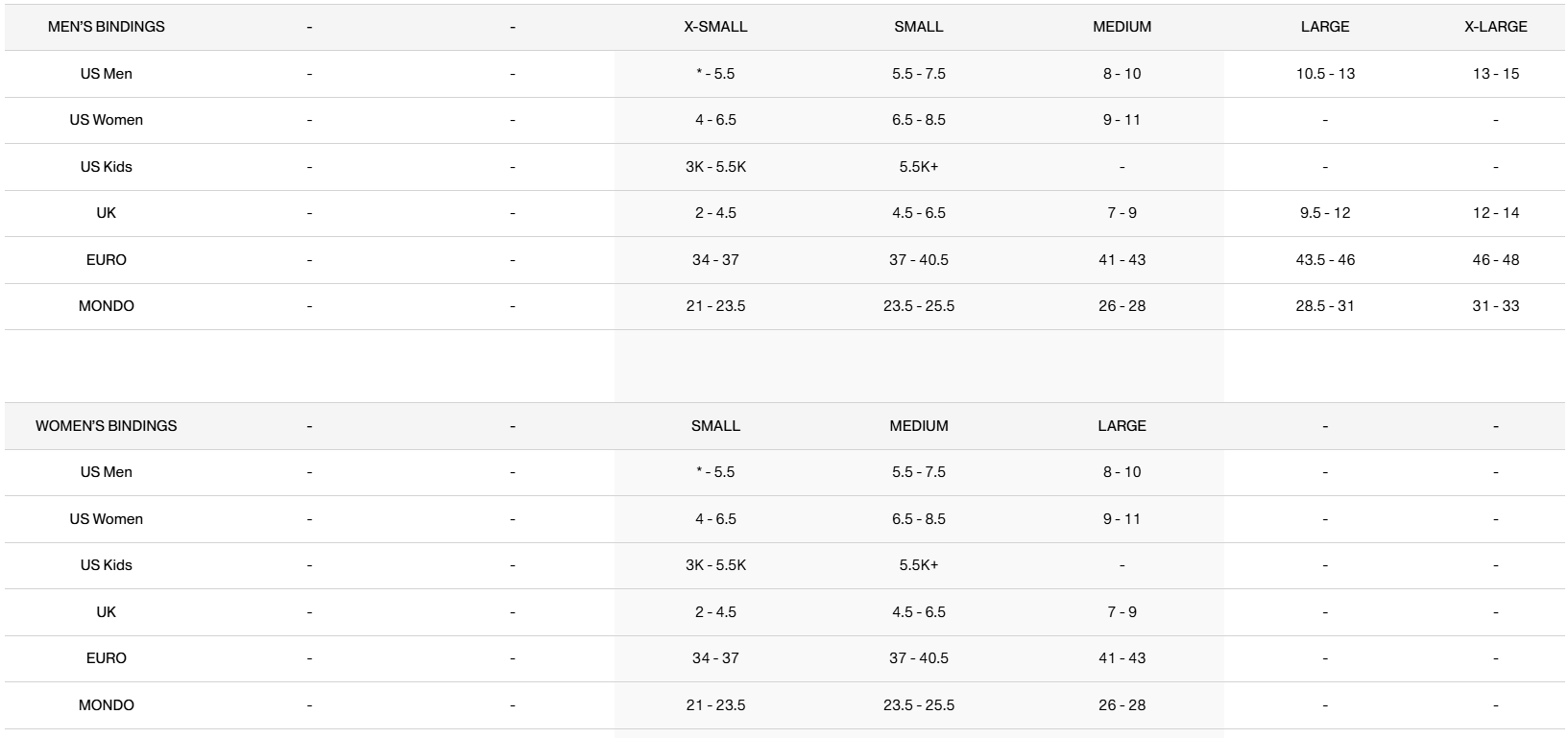Click the 9.5 - 12 UK cell

coord(1325,213)
